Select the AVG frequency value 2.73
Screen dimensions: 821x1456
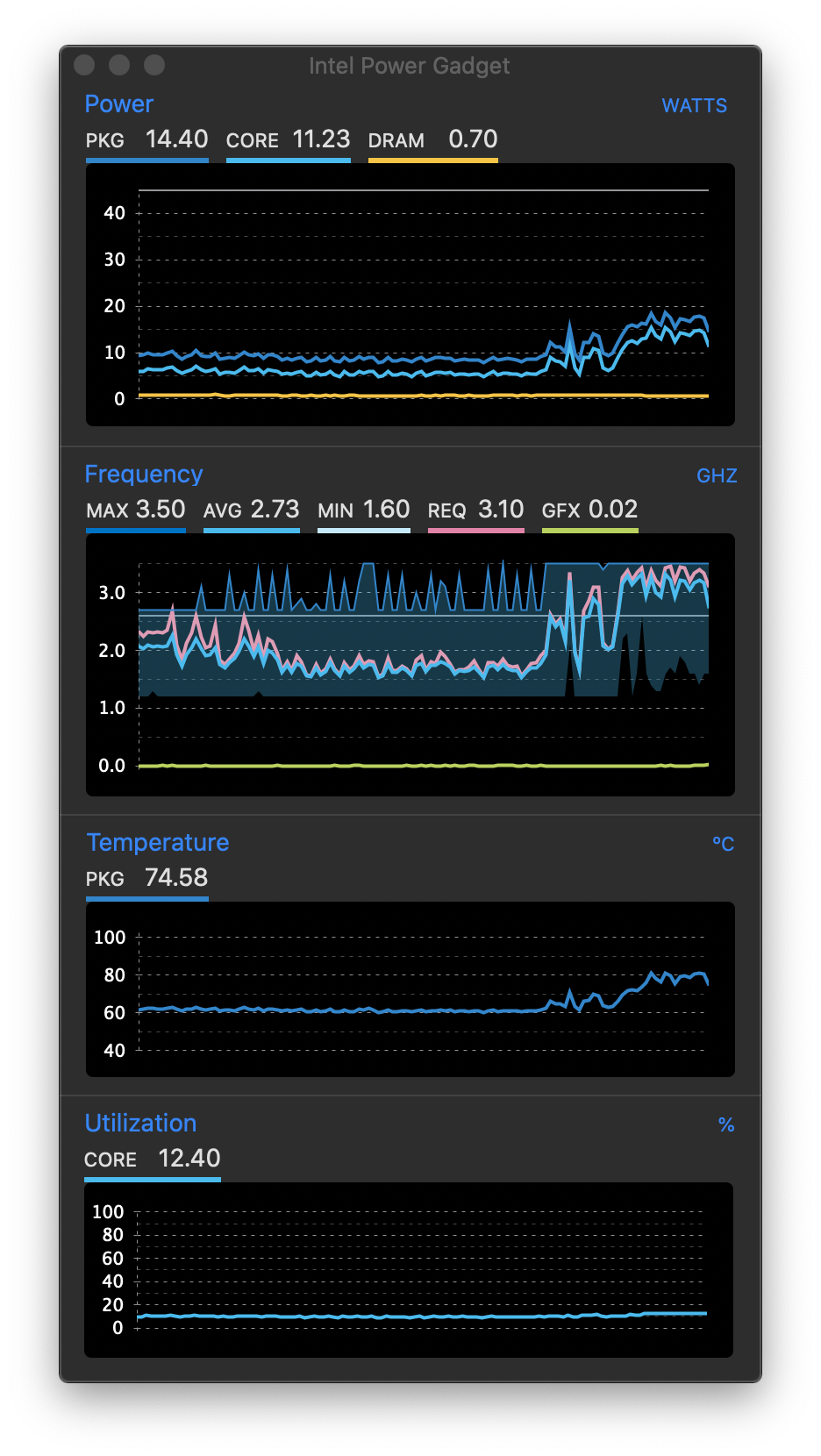click(x=275, y=509)
